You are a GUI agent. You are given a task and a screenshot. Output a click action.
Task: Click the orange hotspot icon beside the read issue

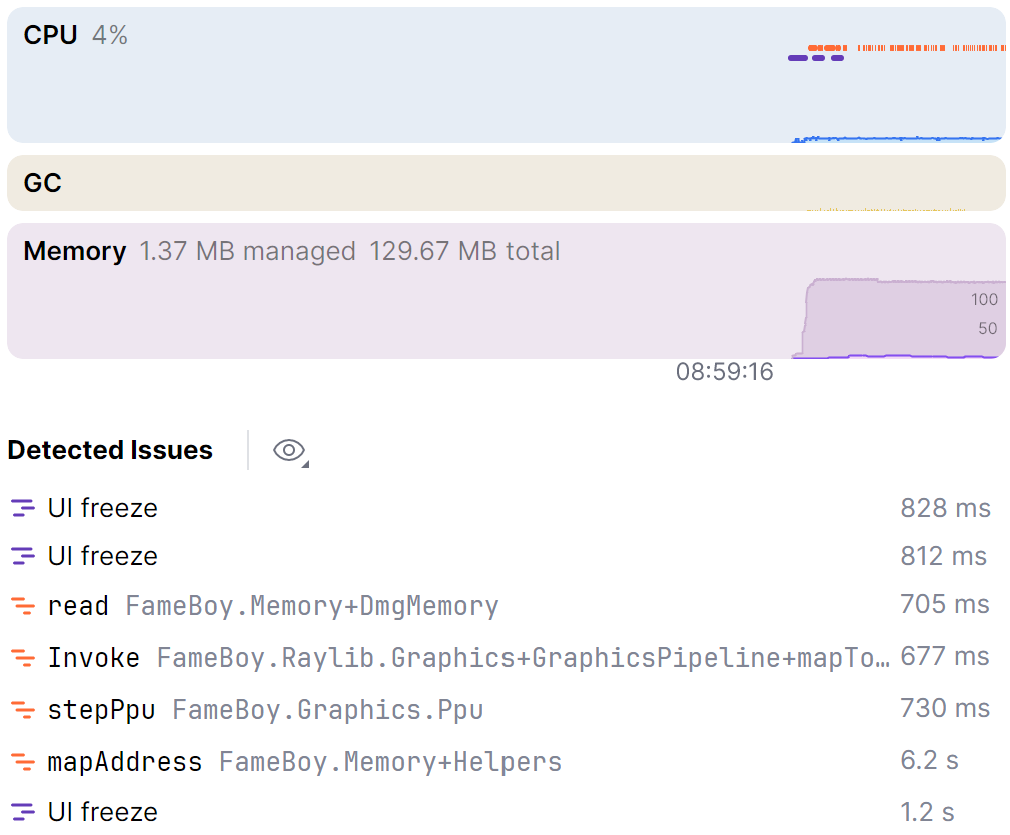[22, 605]
